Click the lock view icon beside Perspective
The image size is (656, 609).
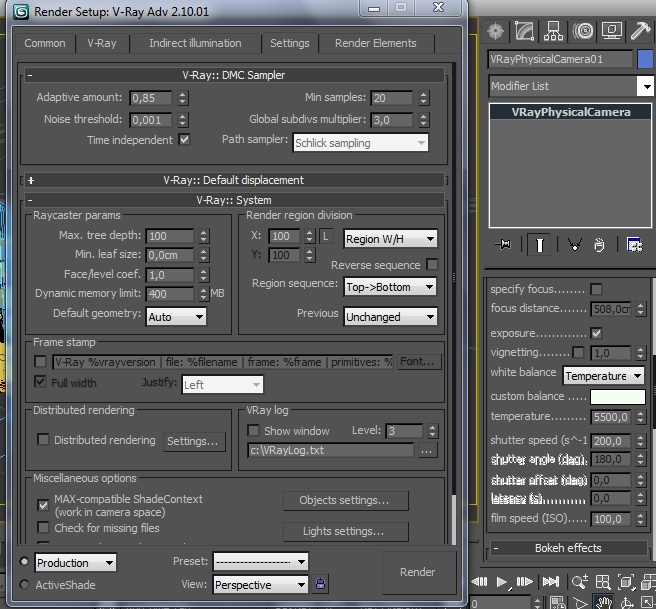(320, 583)
